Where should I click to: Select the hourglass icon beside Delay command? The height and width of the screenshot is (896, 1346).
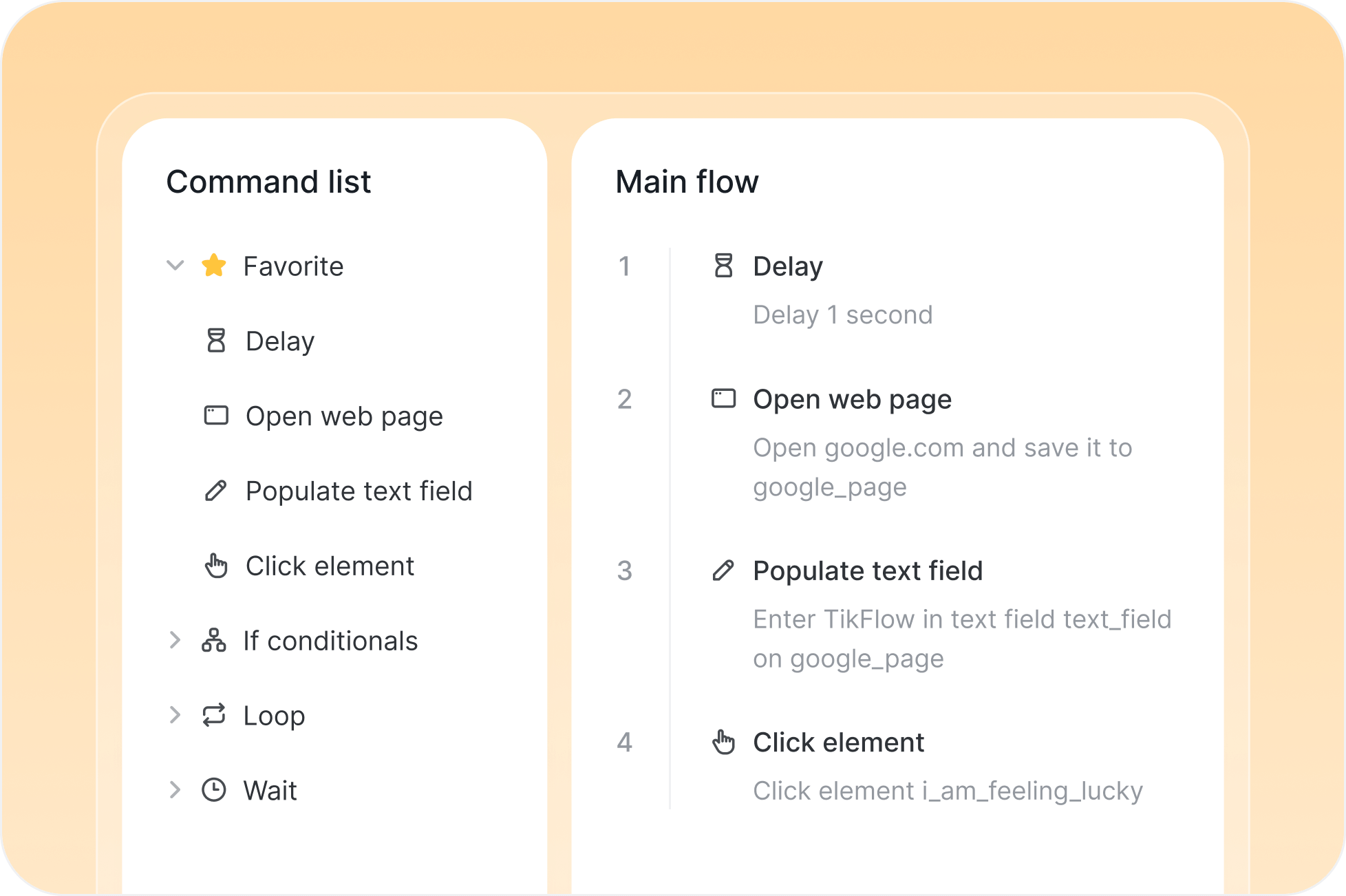point(216,341)
